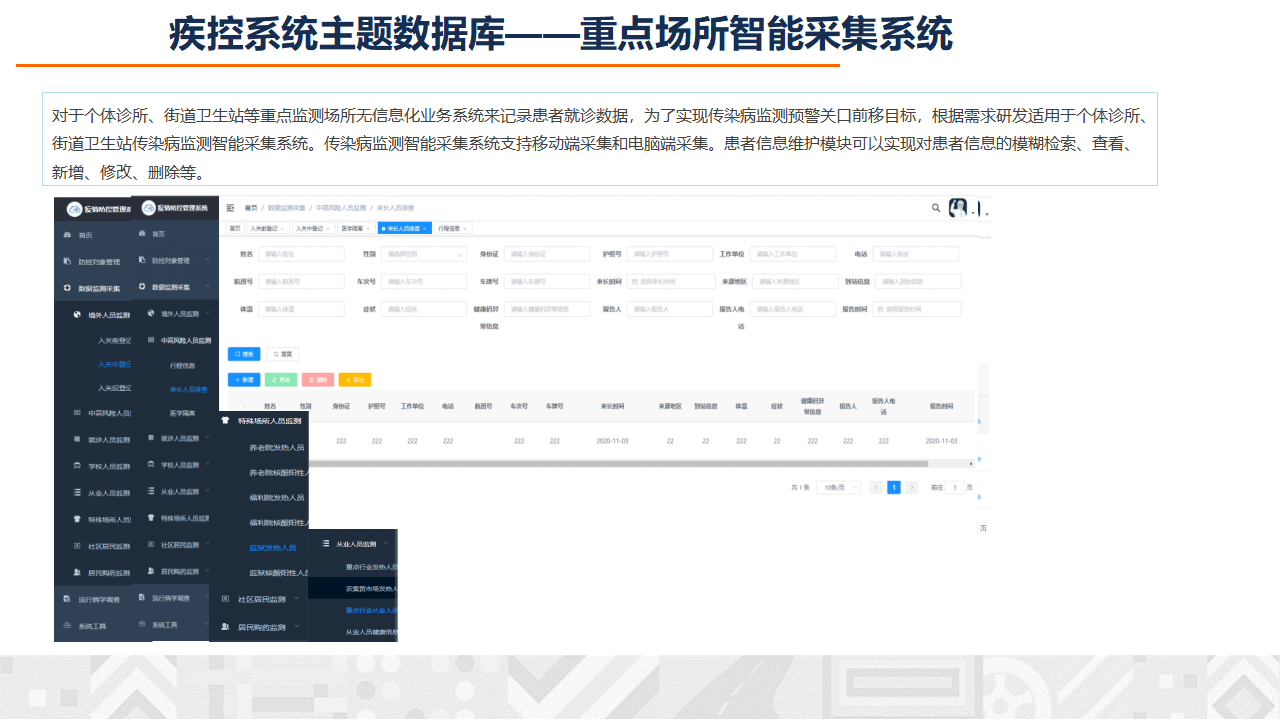
Task: Toggle the table header select-all checkbox
Action: coord(240,406)
